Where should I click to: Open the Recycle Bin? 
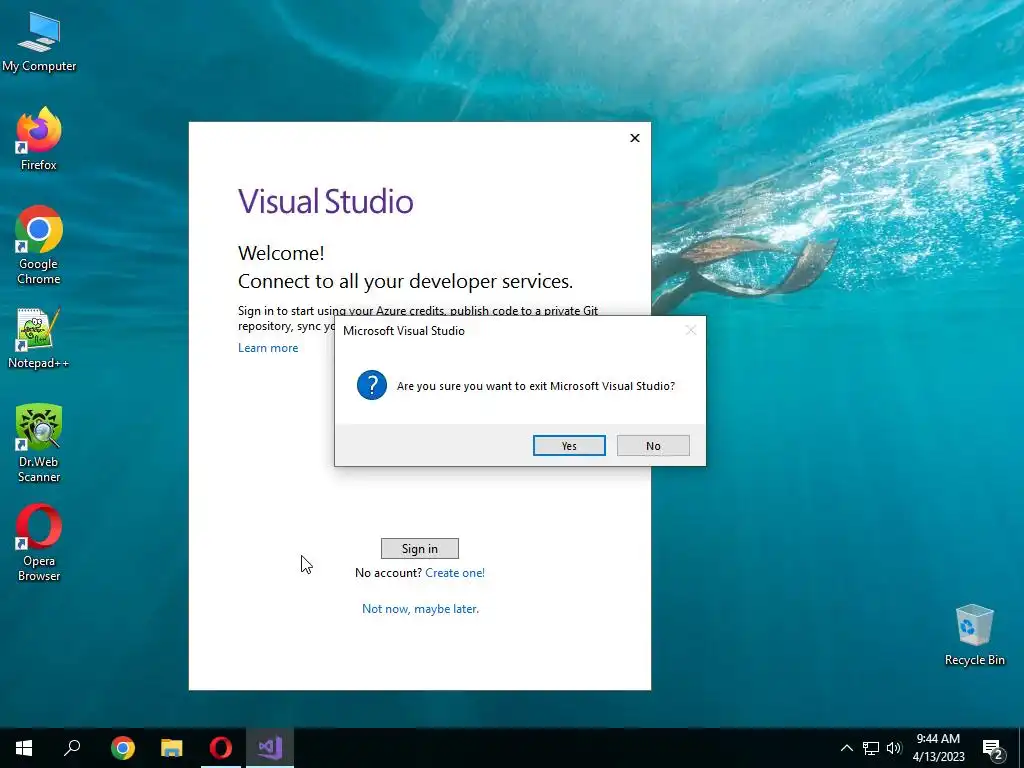pyautogui.click(x=974, y=635)
